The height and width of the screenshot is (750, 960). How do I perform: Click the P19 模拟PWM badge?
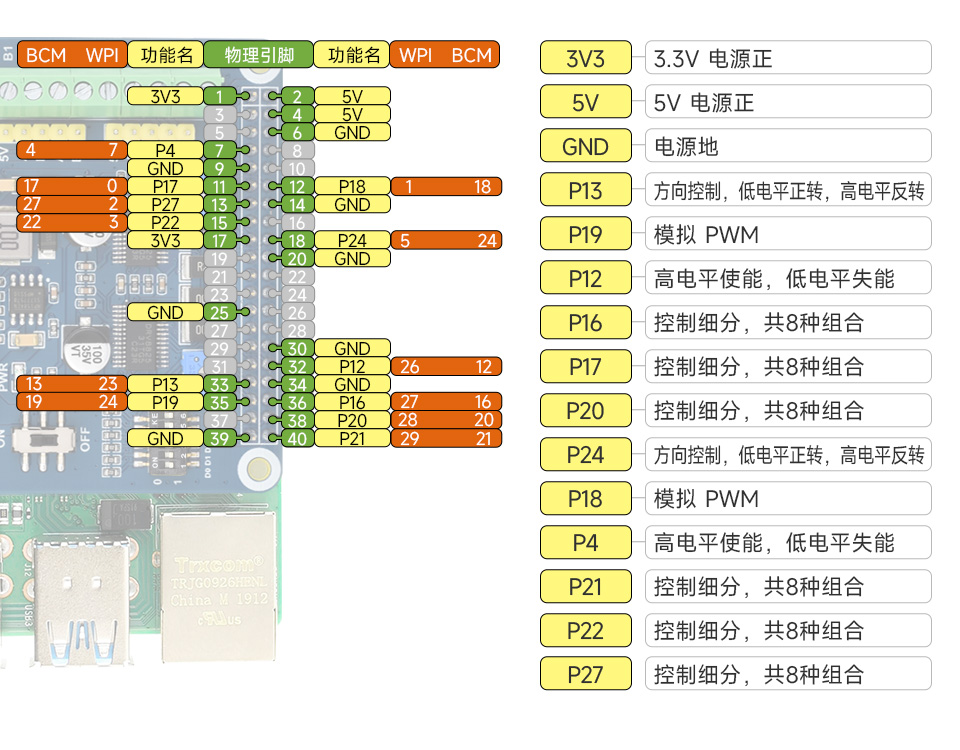coord(585,233)
